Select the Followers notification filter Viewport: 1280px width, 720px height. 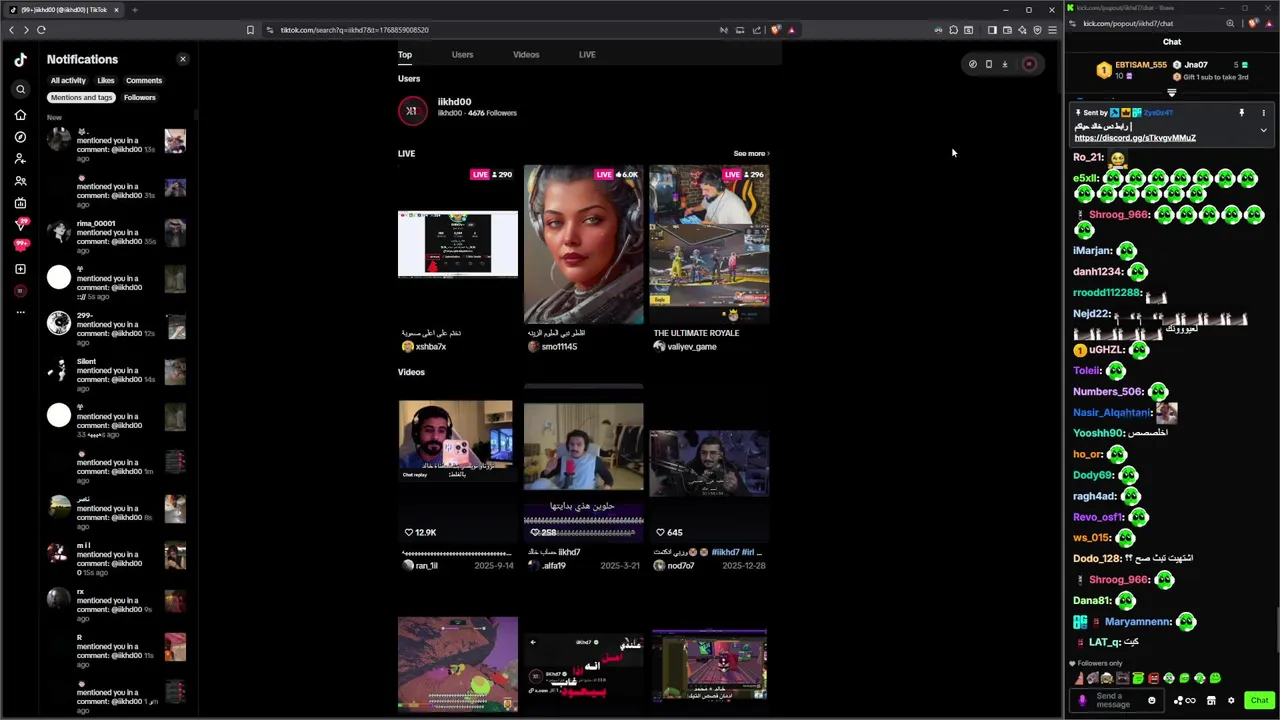140,97
